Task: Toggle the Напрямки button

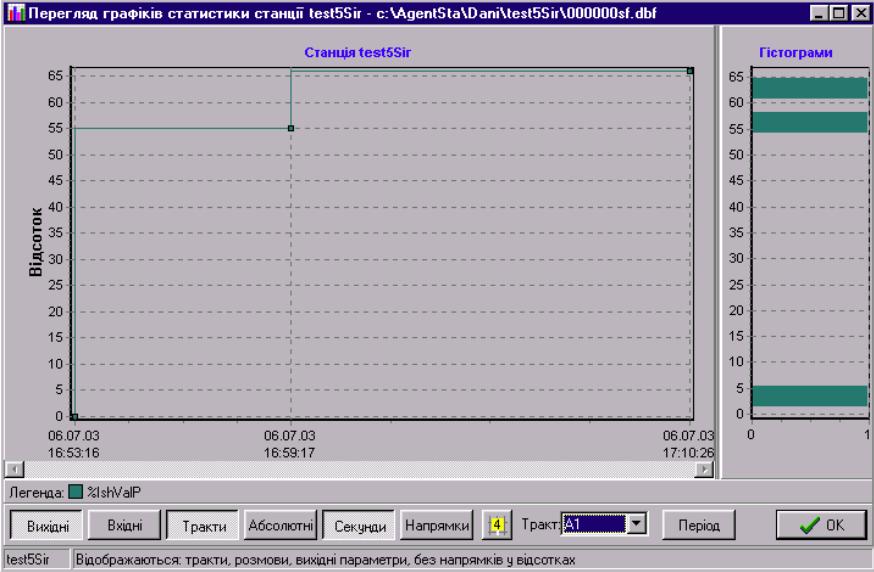Action: (436, 525)
